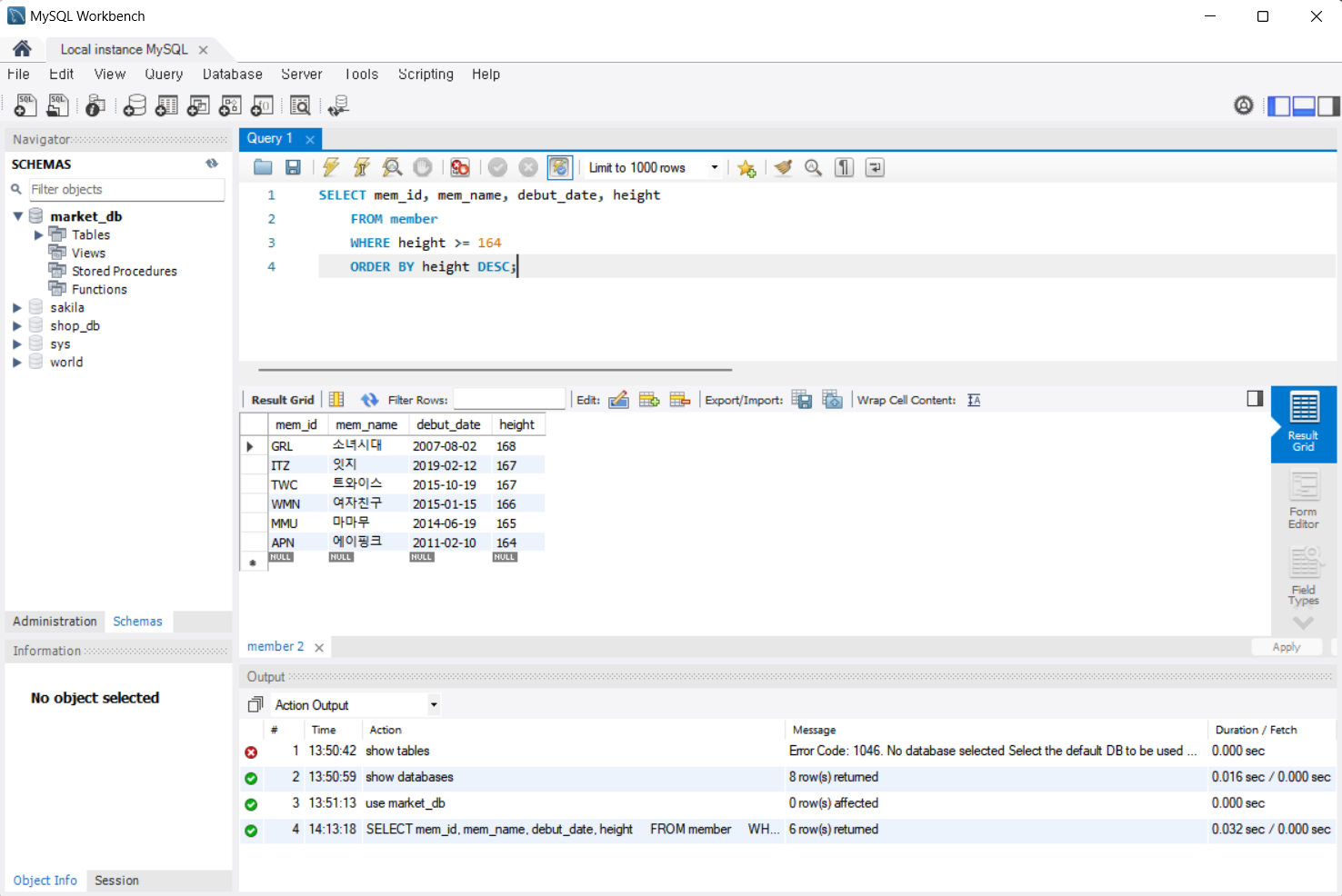This screenshot has width=1342, height=896.
Task: Toggle autocommit mode button
Action: click(559, 167)
